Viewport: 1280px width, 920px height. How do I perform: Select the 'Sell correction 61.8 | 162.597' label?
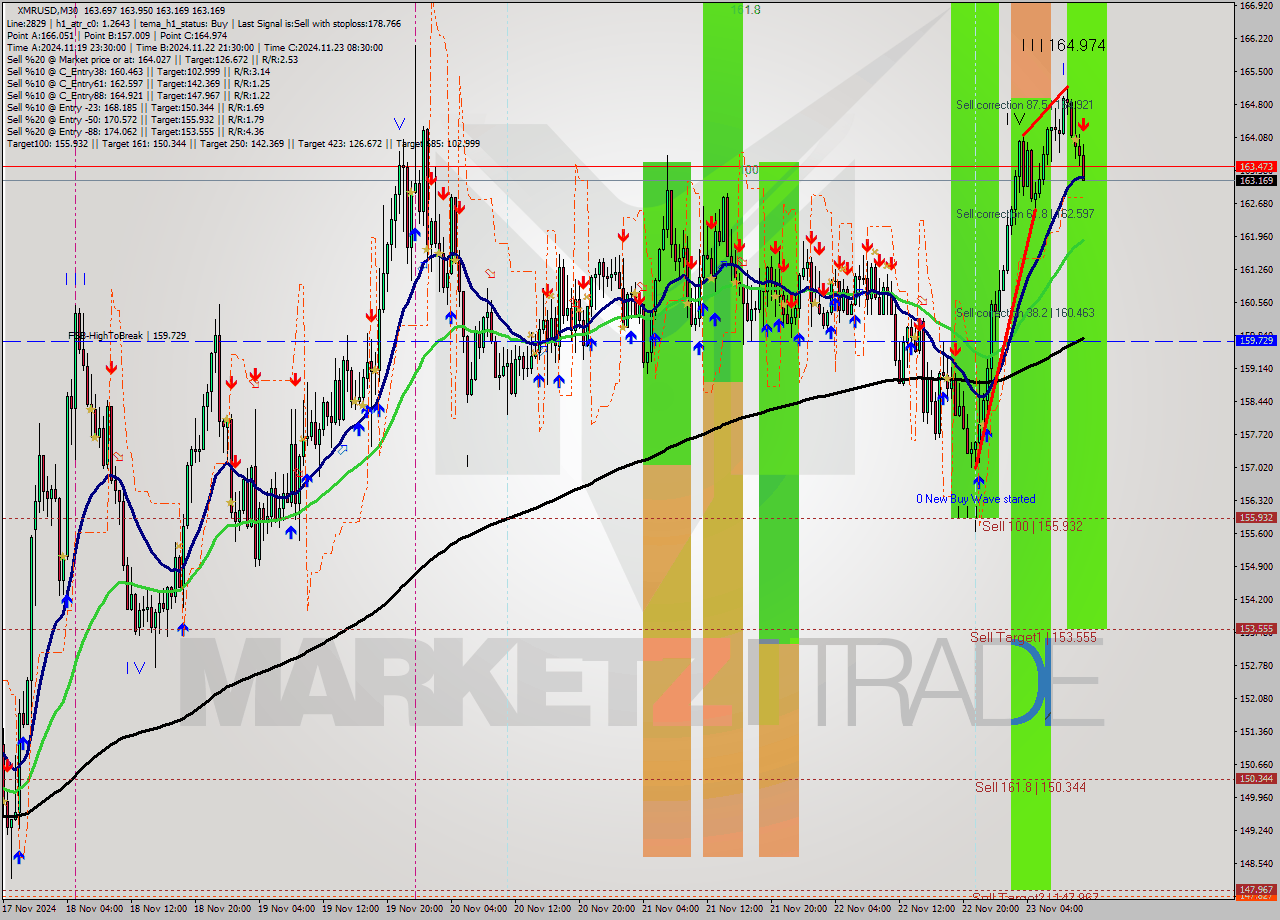pos(1025,214)
